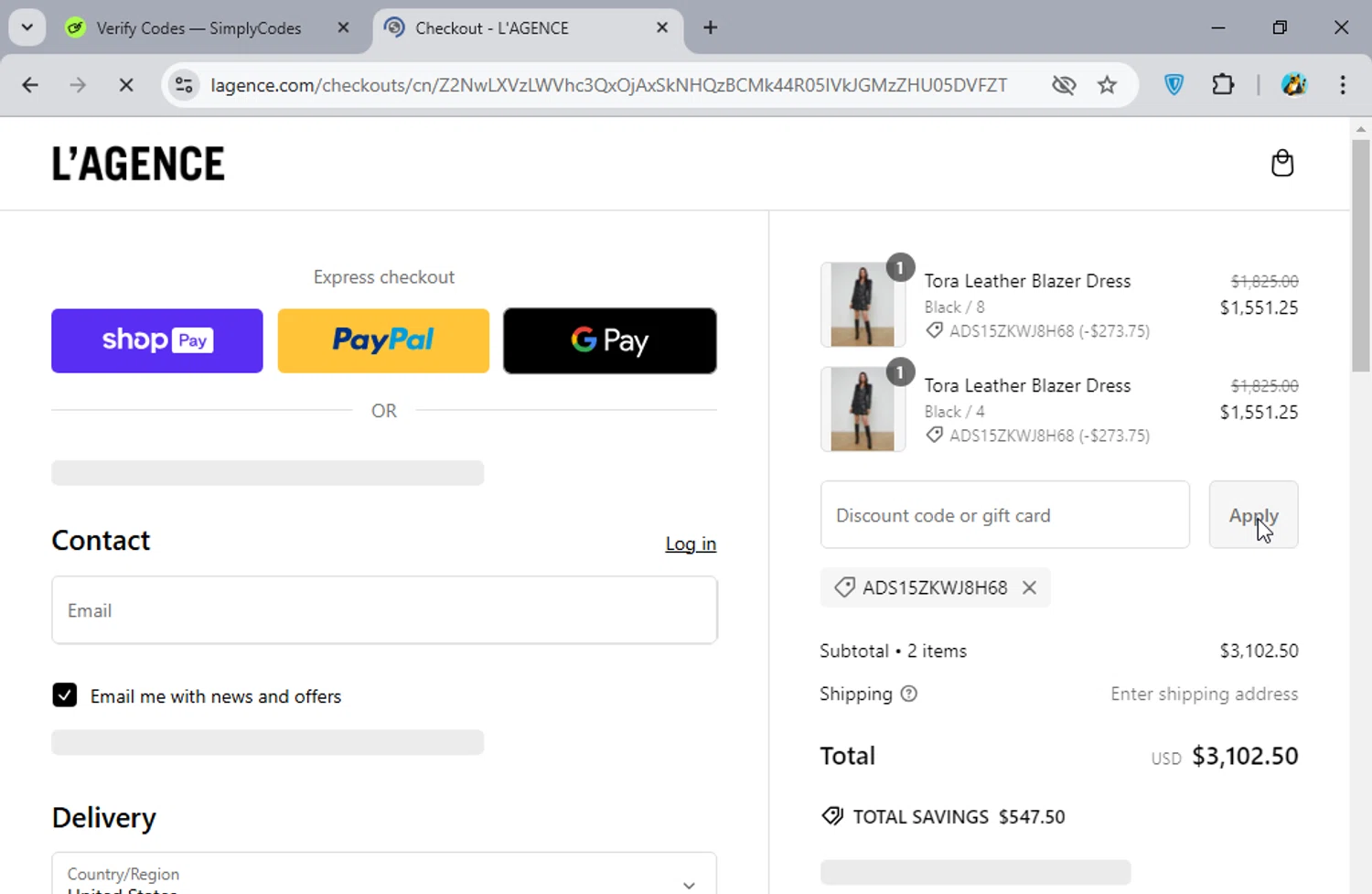Click the Apply discount button
The width and height of the screenshot is (1372, 894).
(1253, 515)
